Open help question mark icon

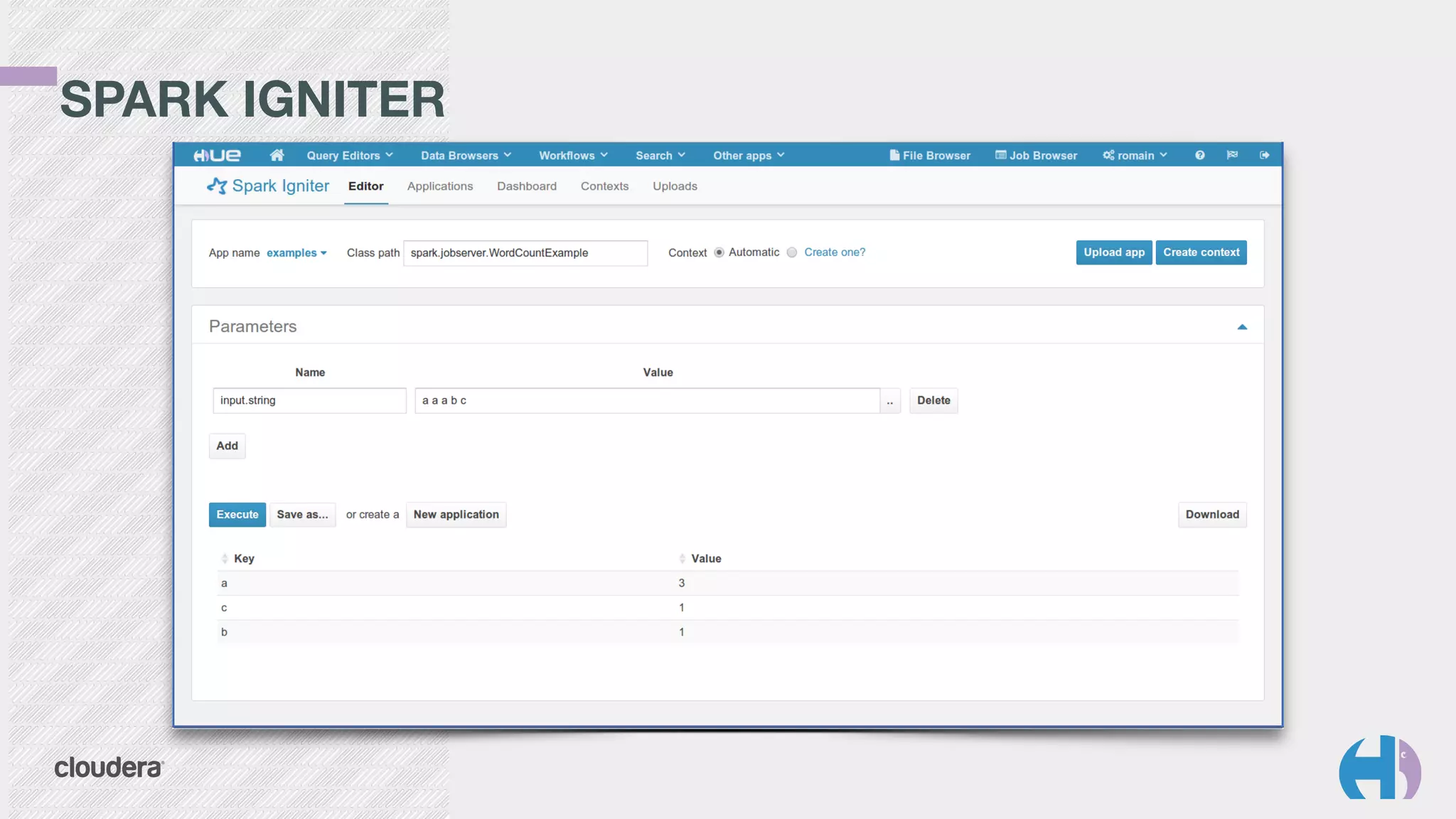pos(1199,155)
